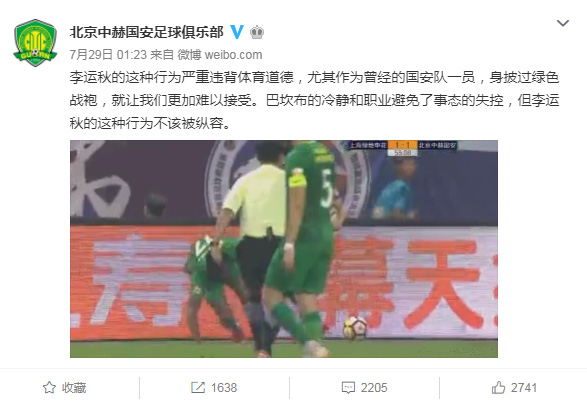Click the repost share icon
Image resolution: width=587 pixels, height=403 pixels.
198,387
